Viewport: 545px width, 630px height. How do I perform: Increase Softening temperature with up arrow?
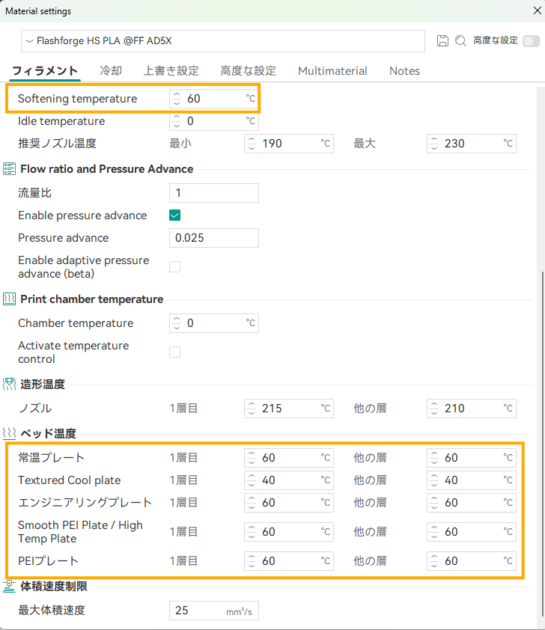pos(176,95)
